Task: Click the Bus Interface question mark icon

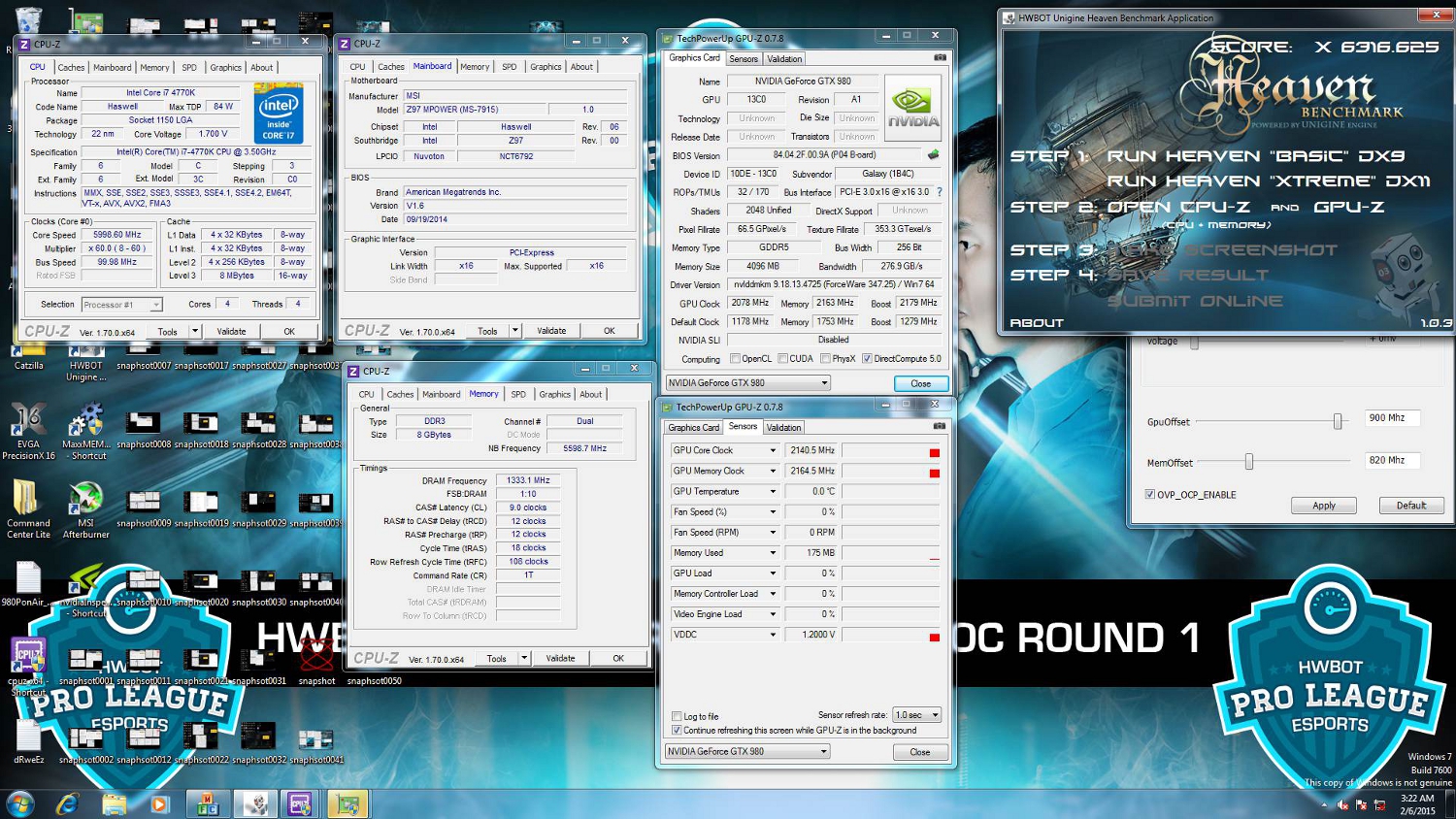Action: [940, 192]
